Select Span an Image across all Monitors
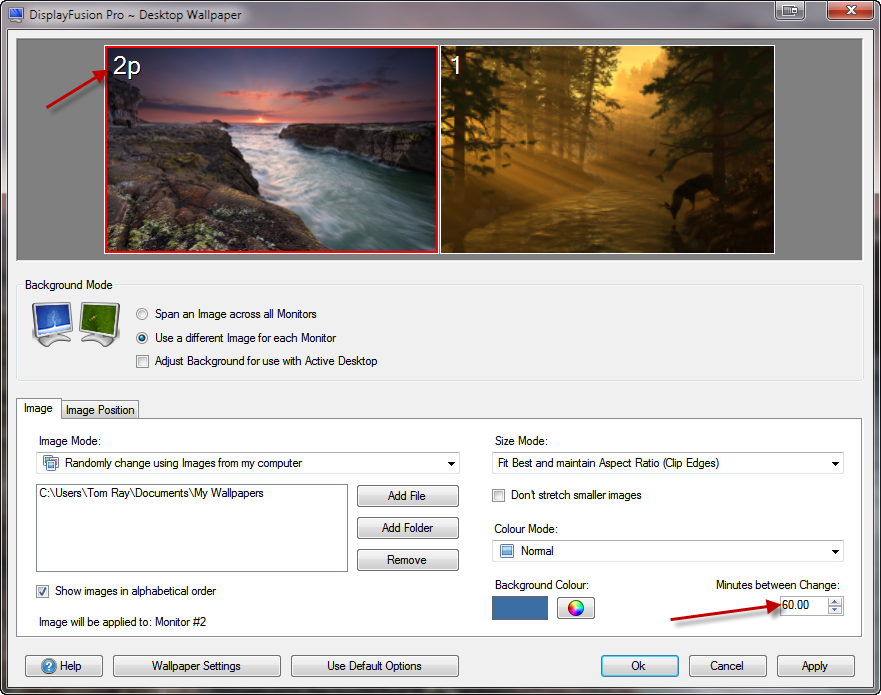Image resolution: width=881 pixels, height=695 pixels. pyautogui.click(x=142, y=314)
